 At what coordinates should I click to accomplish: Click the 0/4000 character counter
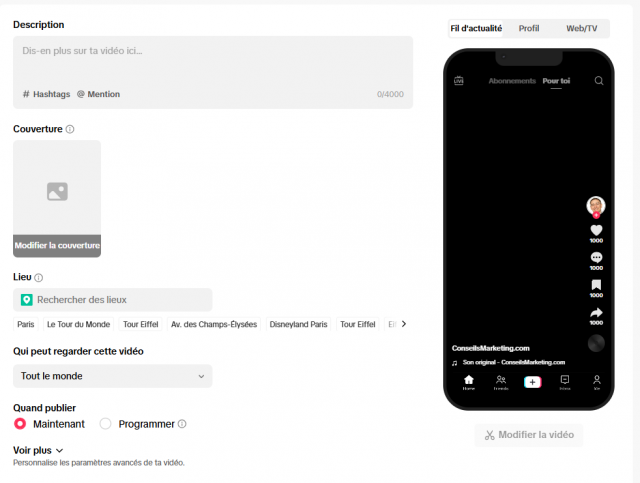tap(390, 94)
